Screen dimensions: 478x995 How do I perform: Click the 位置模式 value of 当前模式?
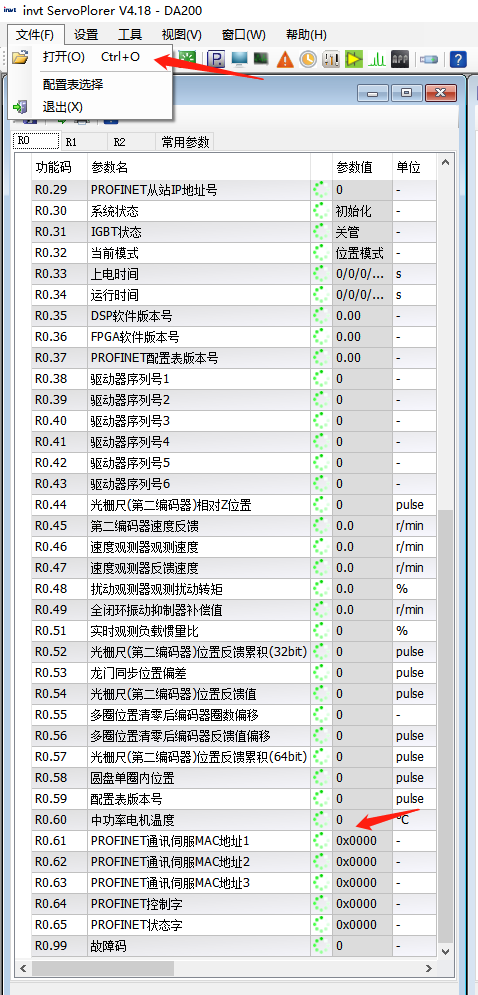(x=360, y=253)
